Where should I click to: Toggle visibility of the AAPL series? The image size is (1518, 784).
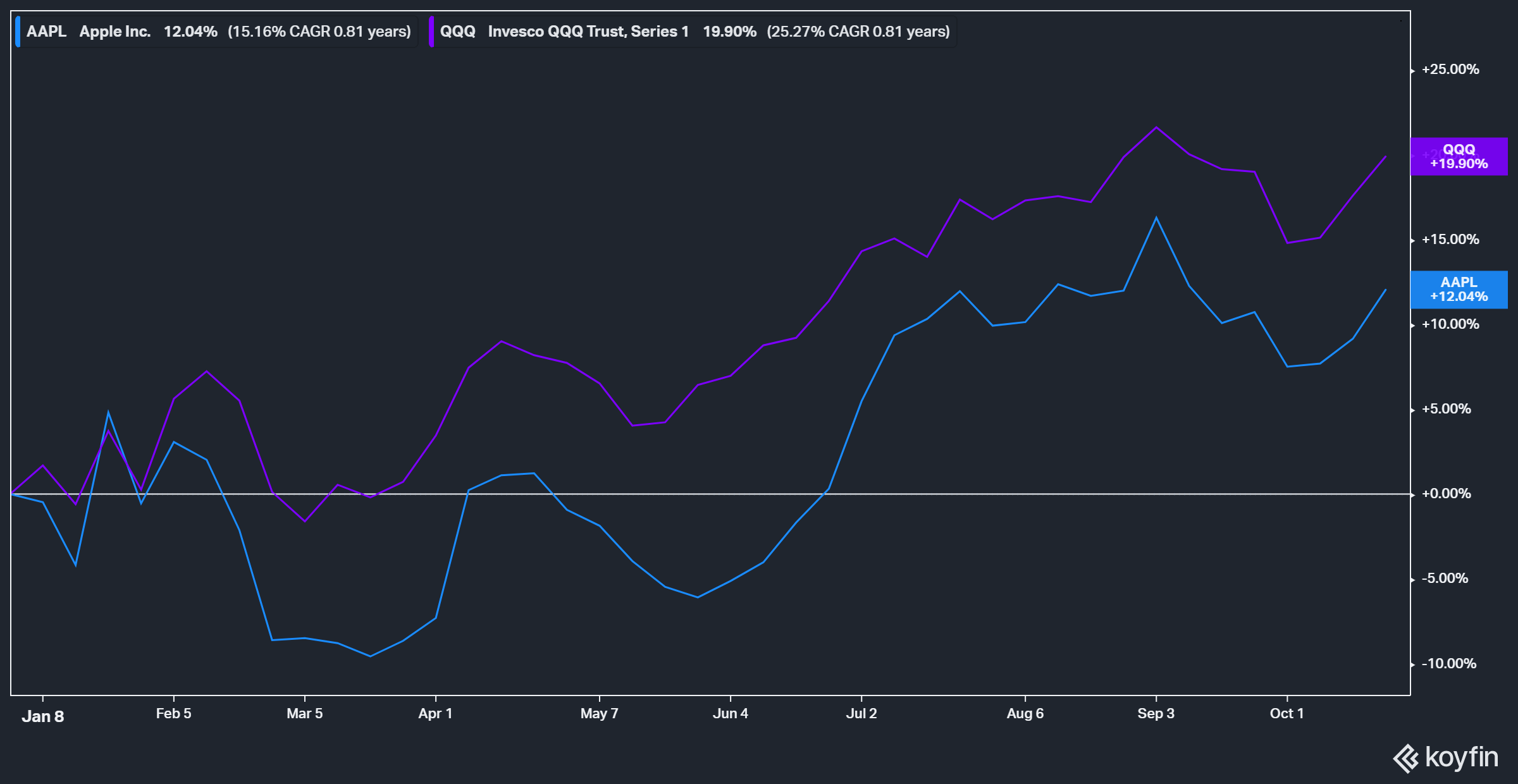click(215, 30)
